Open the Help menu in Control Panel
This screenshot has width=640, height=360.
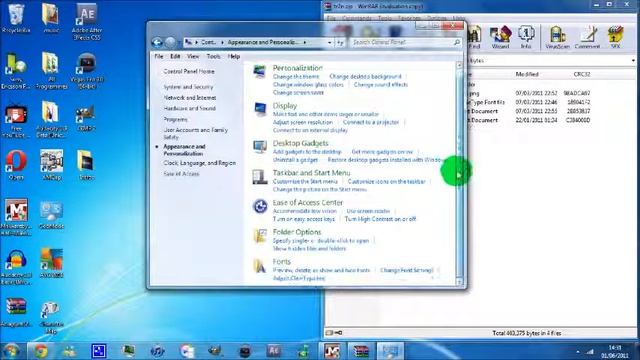point(233,56)
